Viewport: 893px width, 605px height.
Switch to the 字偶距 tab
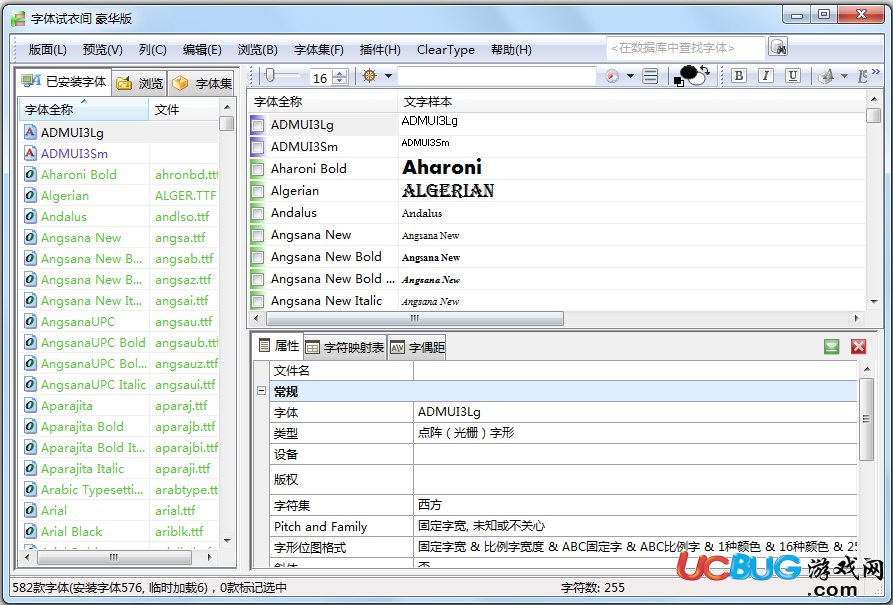tap(417, 347)
